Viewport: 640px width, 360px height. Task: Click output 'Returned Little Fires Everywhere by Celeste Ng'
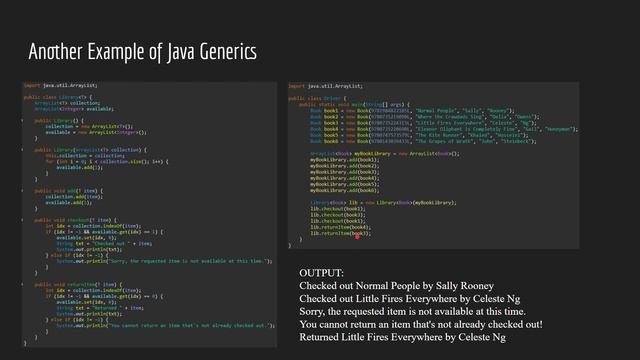point(402,337)
